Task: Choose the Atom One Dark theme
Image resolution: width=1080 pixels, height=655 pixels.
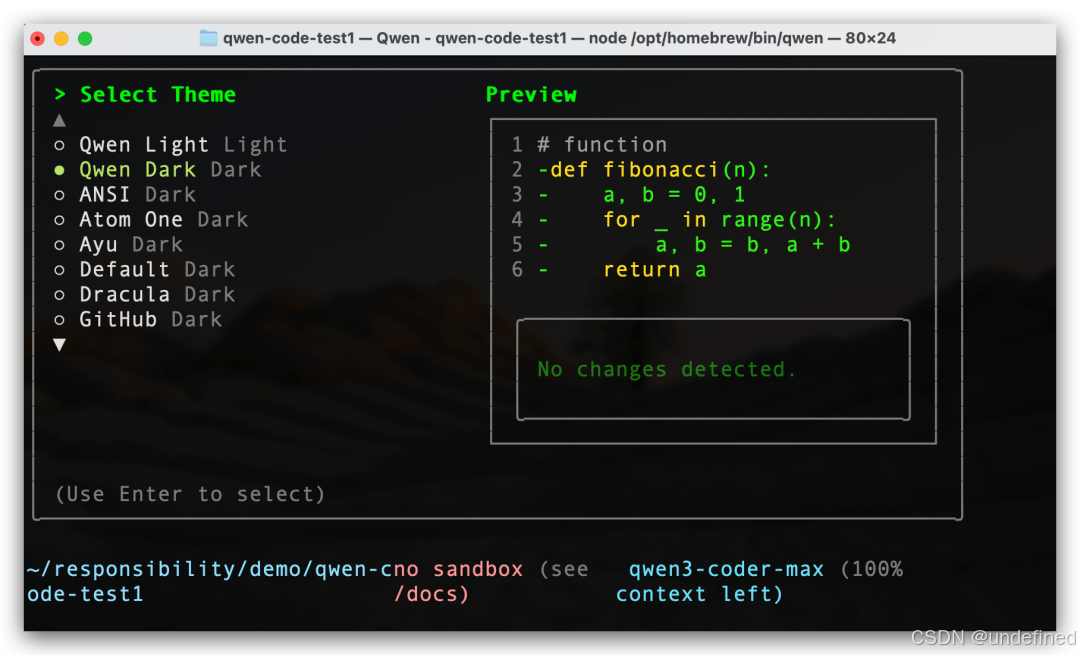Action: (x=151, y=219)
